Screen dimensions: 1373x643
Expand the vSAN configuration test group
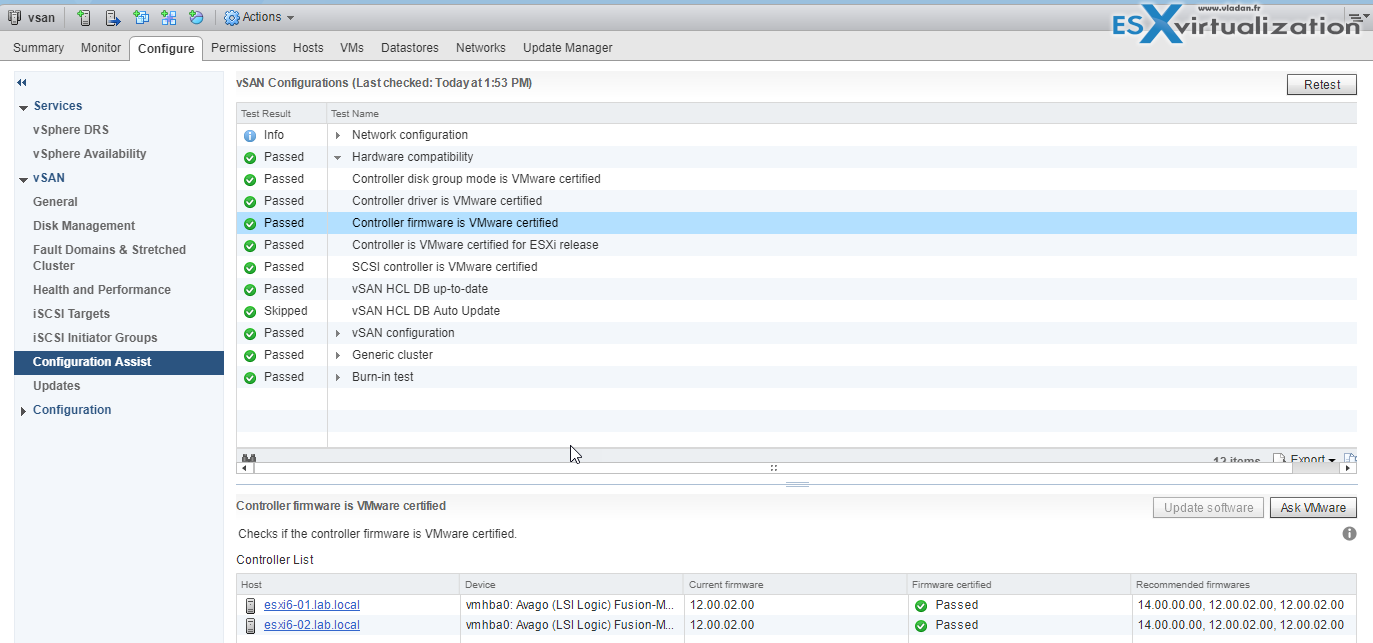pos(338,333)
